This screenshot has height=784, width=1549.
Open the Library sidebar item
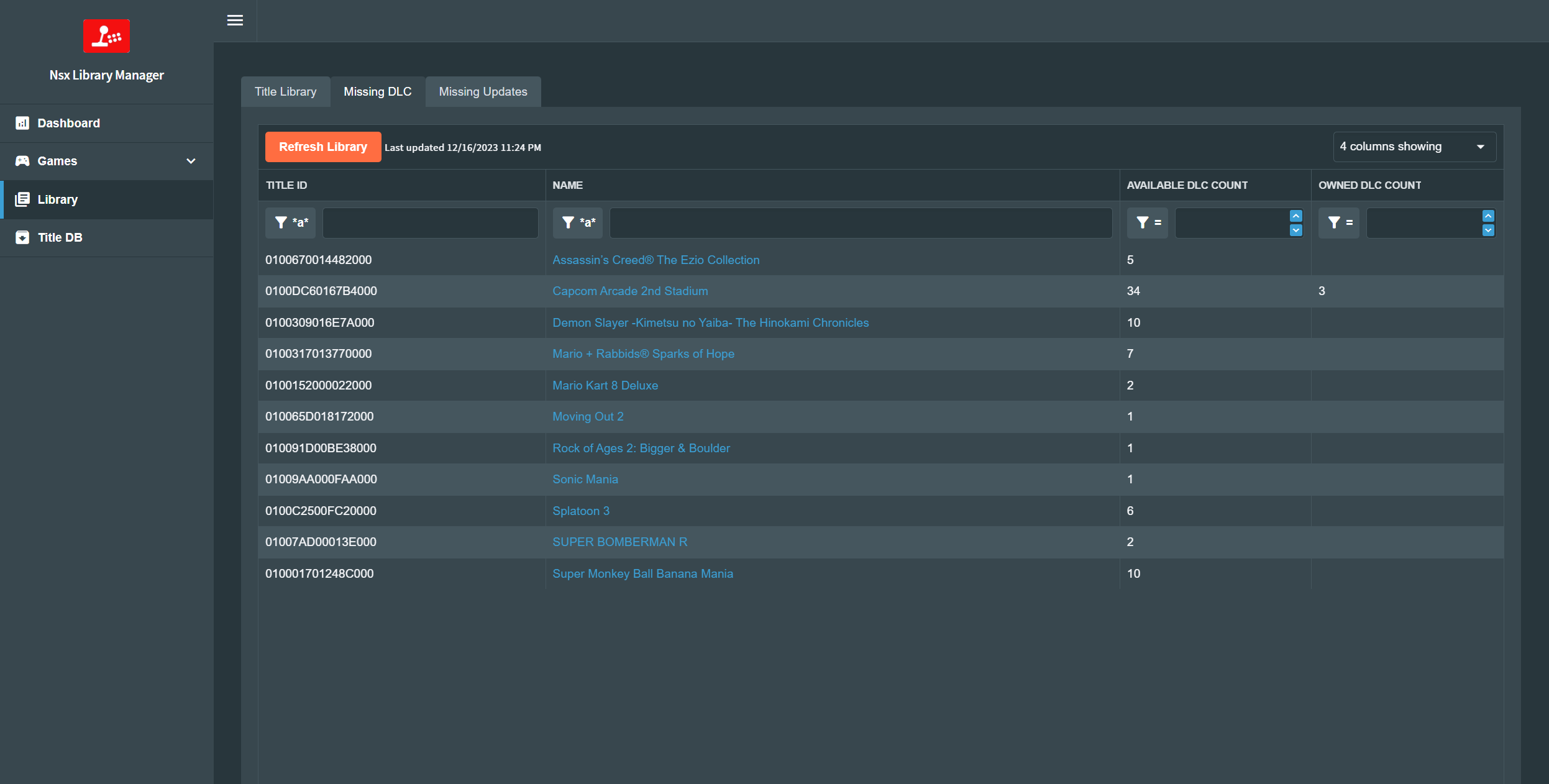(107, 199)
